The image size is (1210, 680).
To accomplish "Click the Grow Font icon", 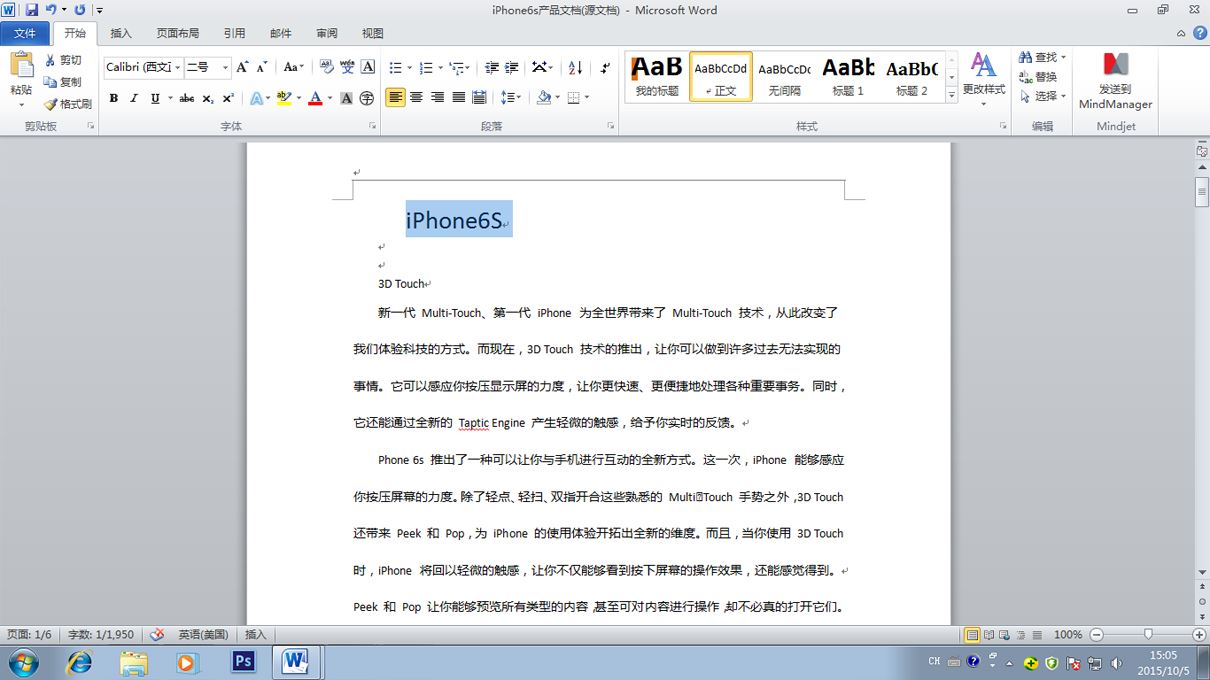I will [242, 67].
